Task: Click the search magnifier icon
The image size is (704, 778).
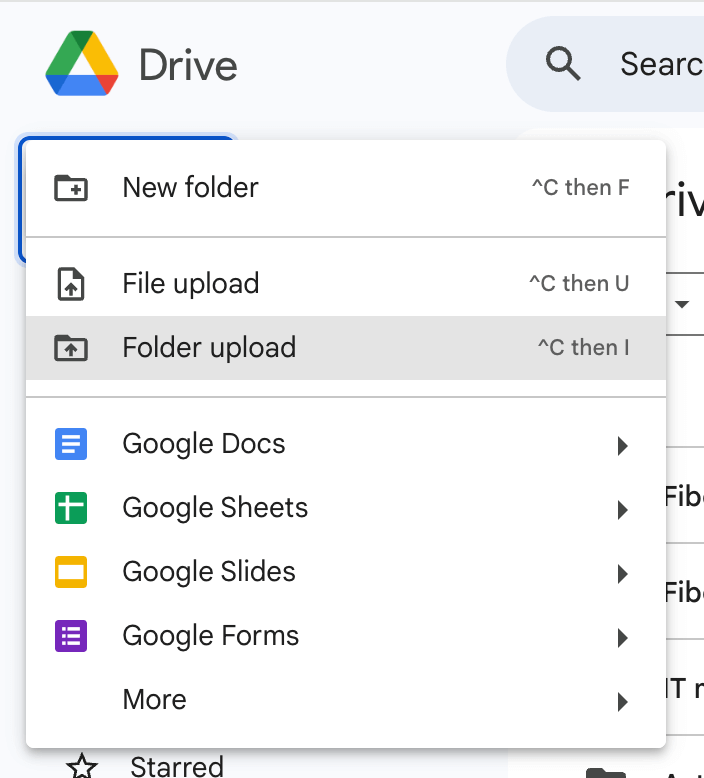Action: click(x=563, y=64)
